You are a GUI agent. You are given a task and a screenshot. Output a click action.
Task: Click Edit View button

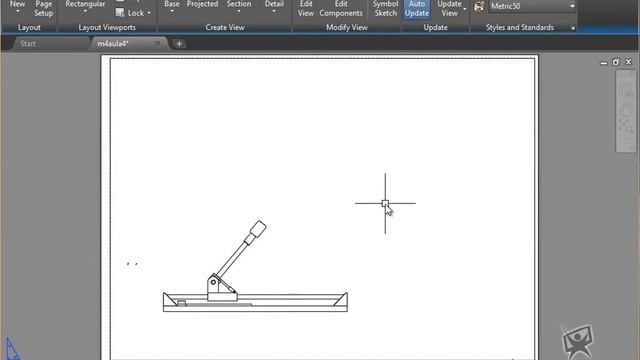306,9
